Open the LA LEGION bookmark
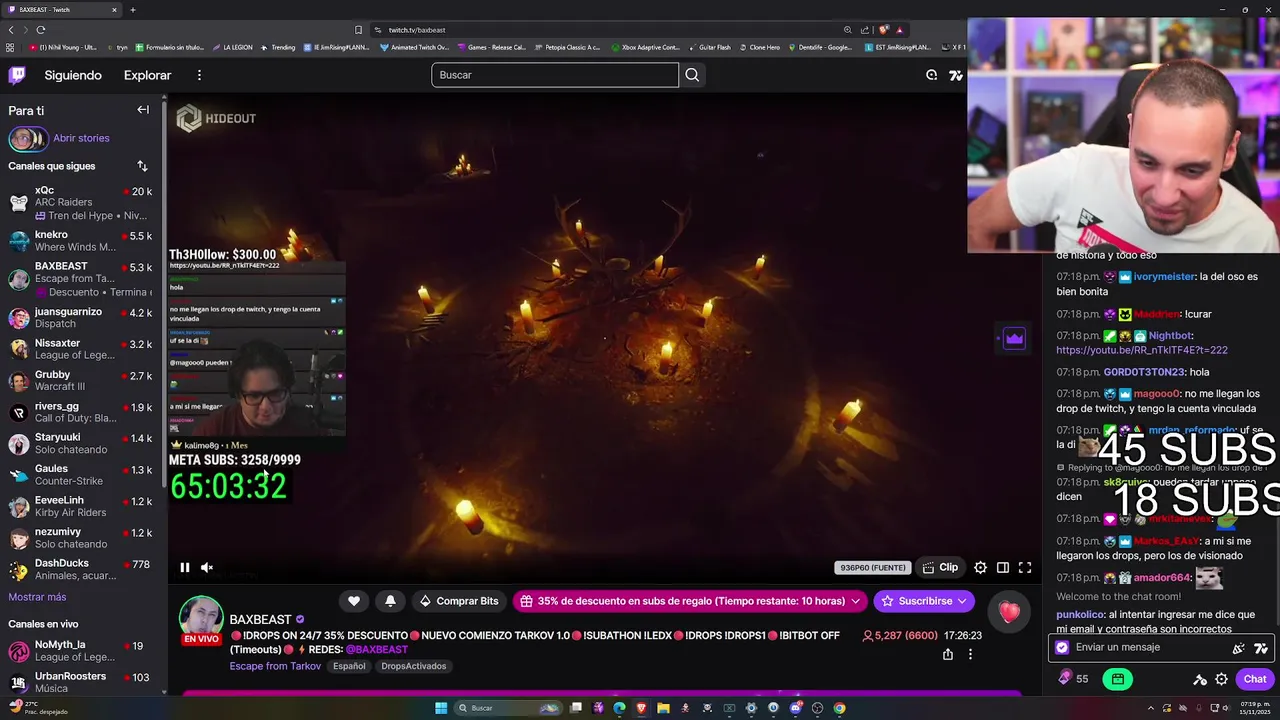Screen dimensions: 1280x720 (x=231, y=47)
